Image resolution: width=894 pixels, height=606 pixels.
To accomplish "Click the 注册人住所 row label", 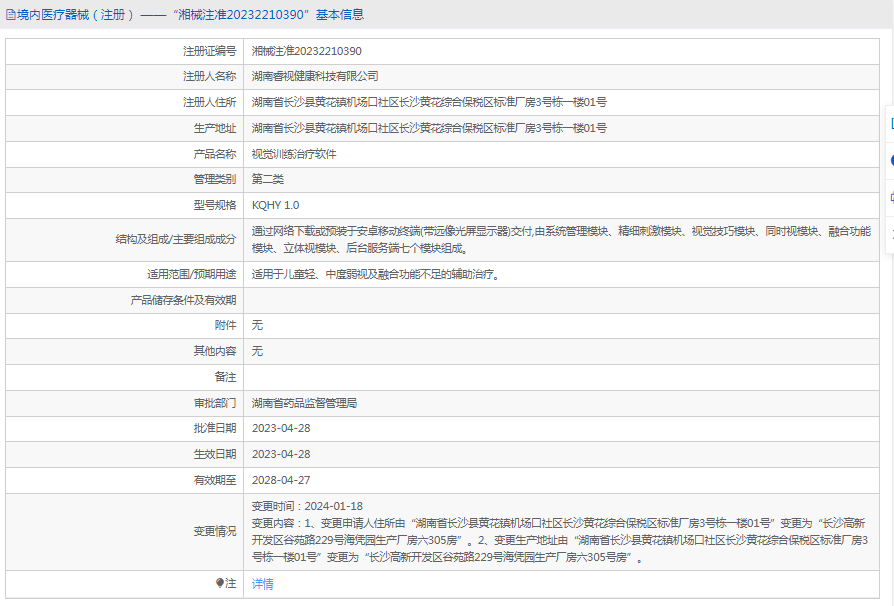I will pos(209,102).
